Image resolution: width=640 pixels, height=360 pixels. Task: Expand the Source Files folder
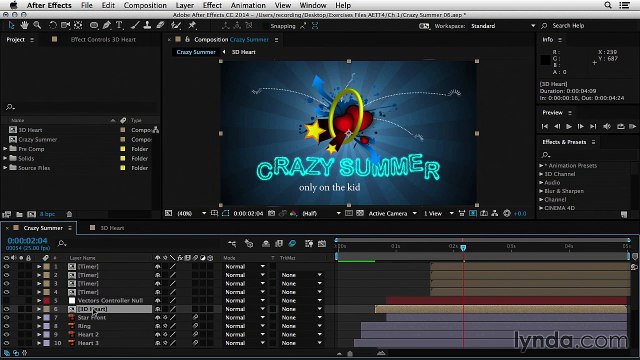(5, 167)
